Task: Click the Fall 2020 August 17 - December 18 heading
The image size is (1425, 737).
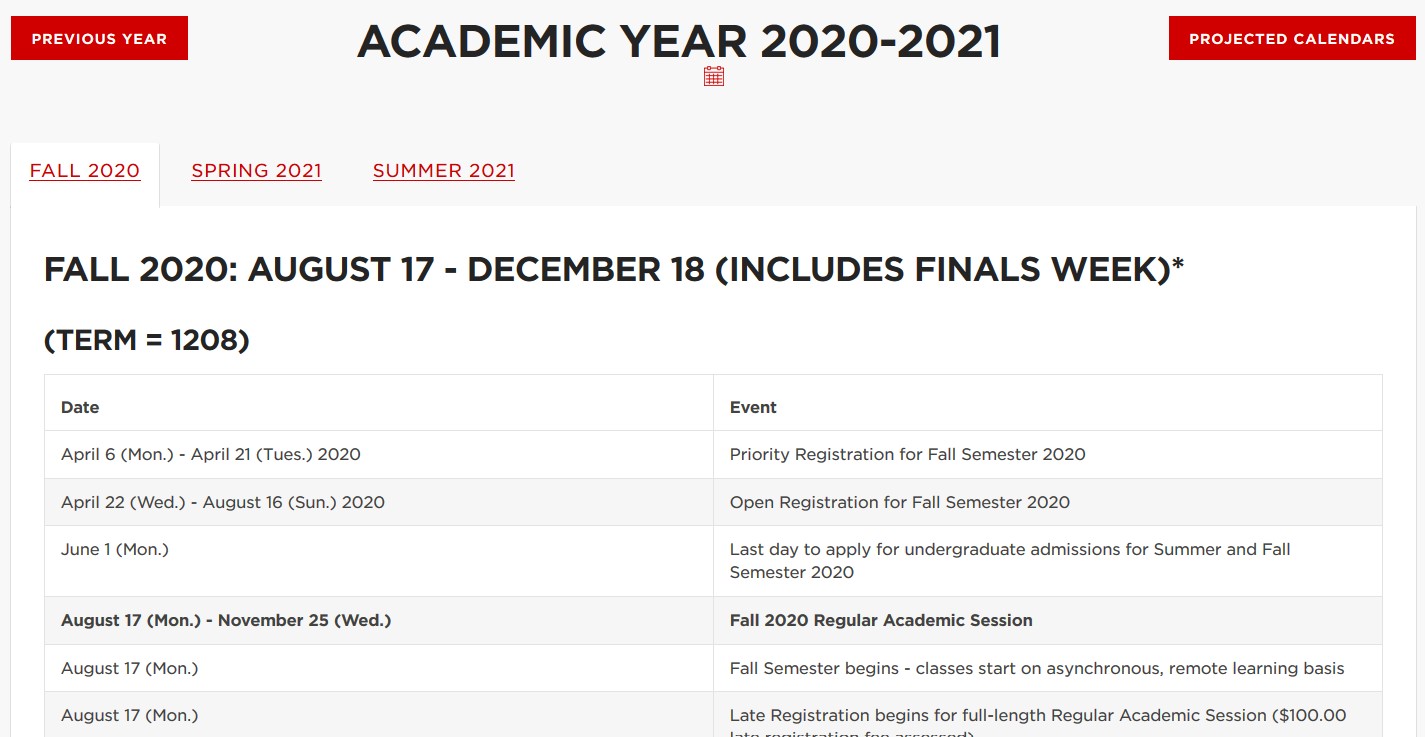Action: point(613,270)
